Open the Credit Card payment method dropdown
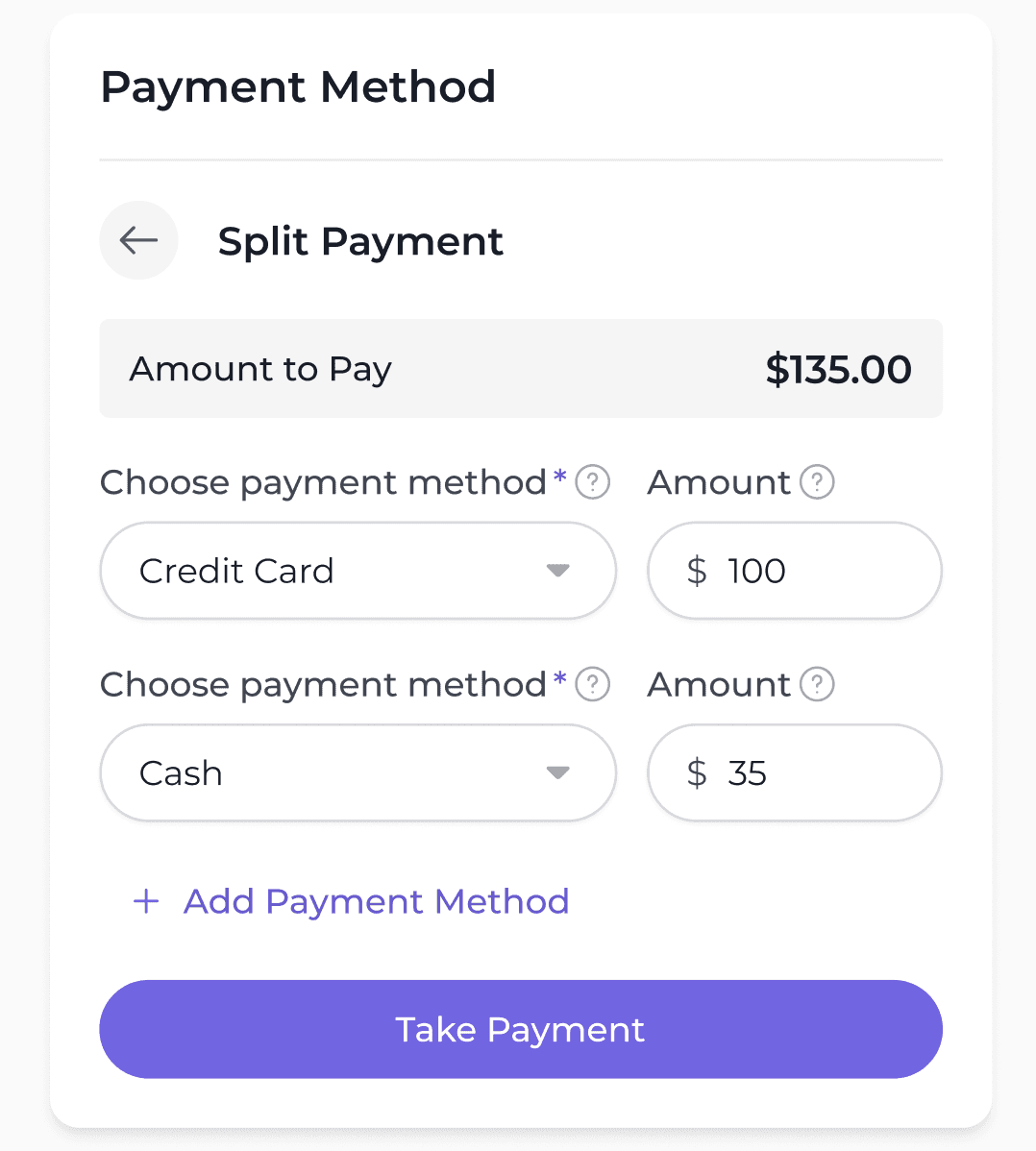The image size is (1036, 1151). (x=358, y=570)
